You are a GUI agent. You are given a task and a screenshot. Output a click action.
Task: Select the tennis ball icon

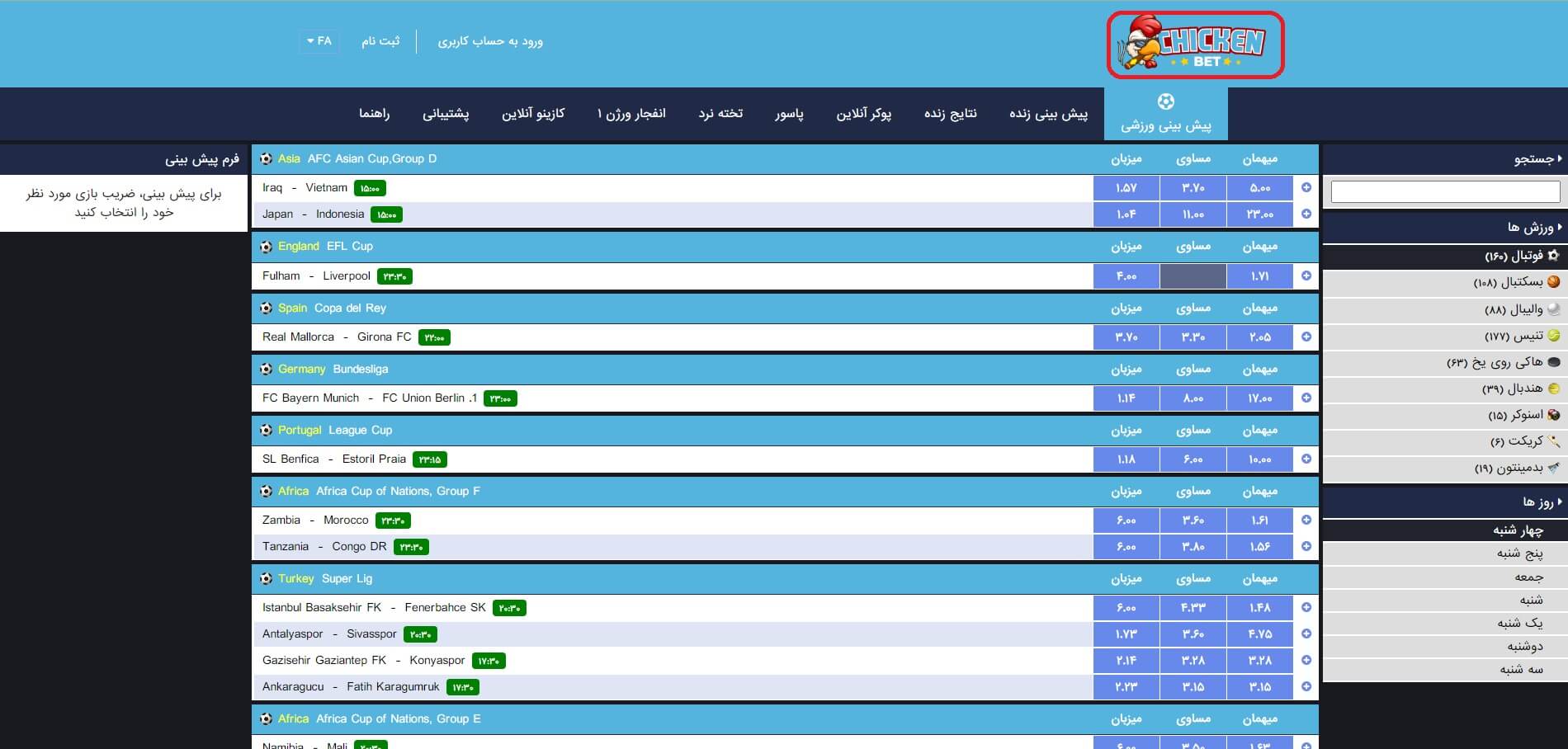[1553, 336]
